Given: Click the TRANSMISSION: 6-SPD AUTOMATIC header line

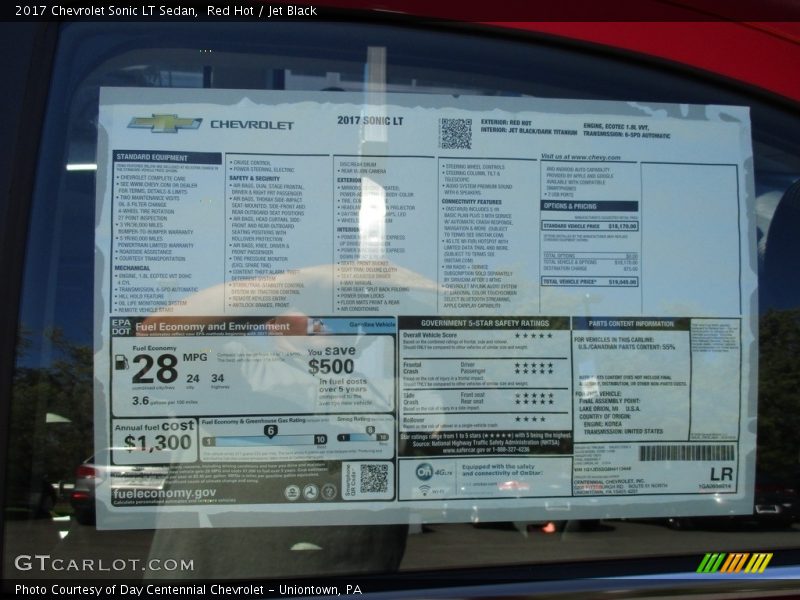Looking at the screenshot, I should tap(627, 135).
